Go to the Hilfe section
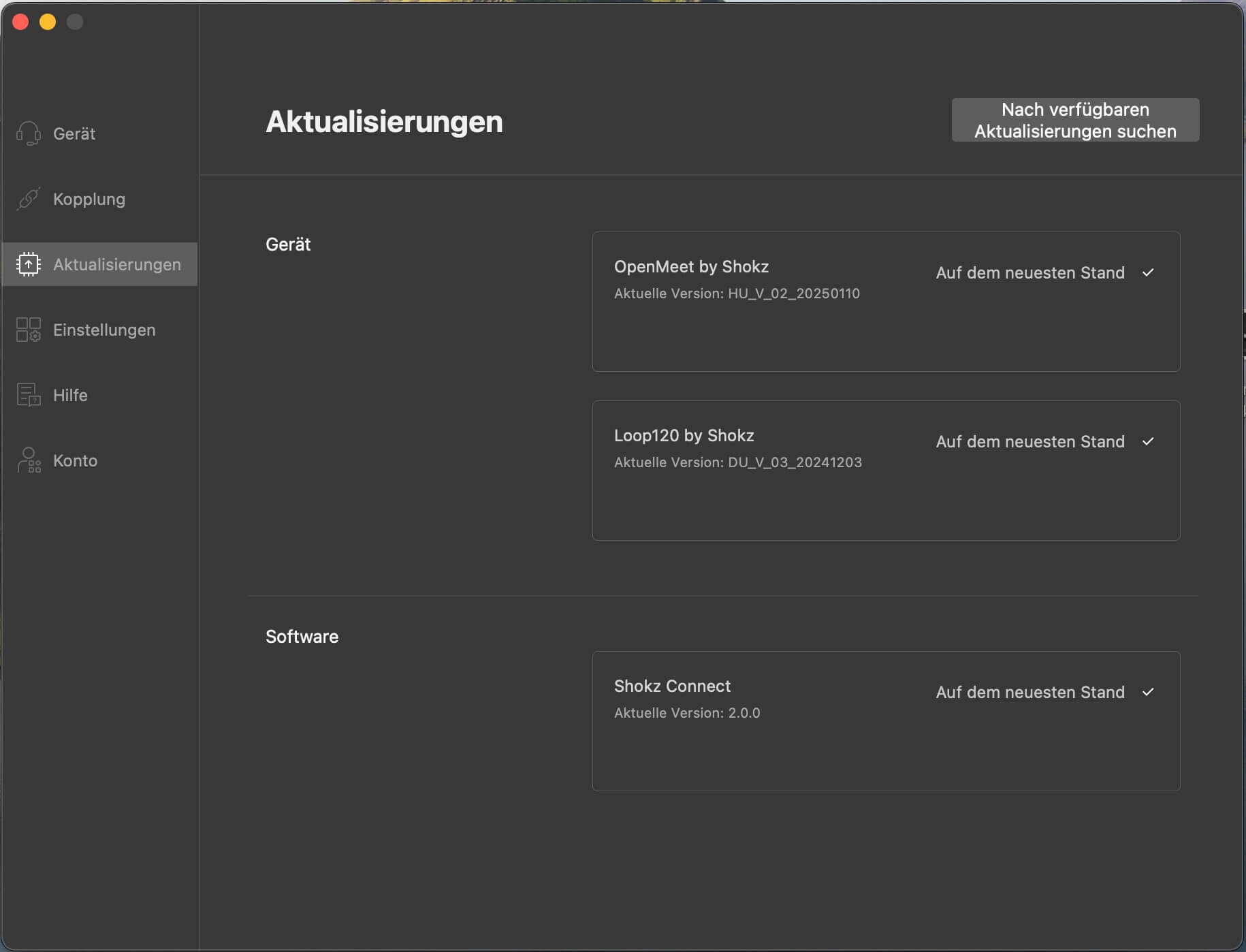Image resolution: width=1246 pixels, height=952 pixels. (x=99, y=395)
